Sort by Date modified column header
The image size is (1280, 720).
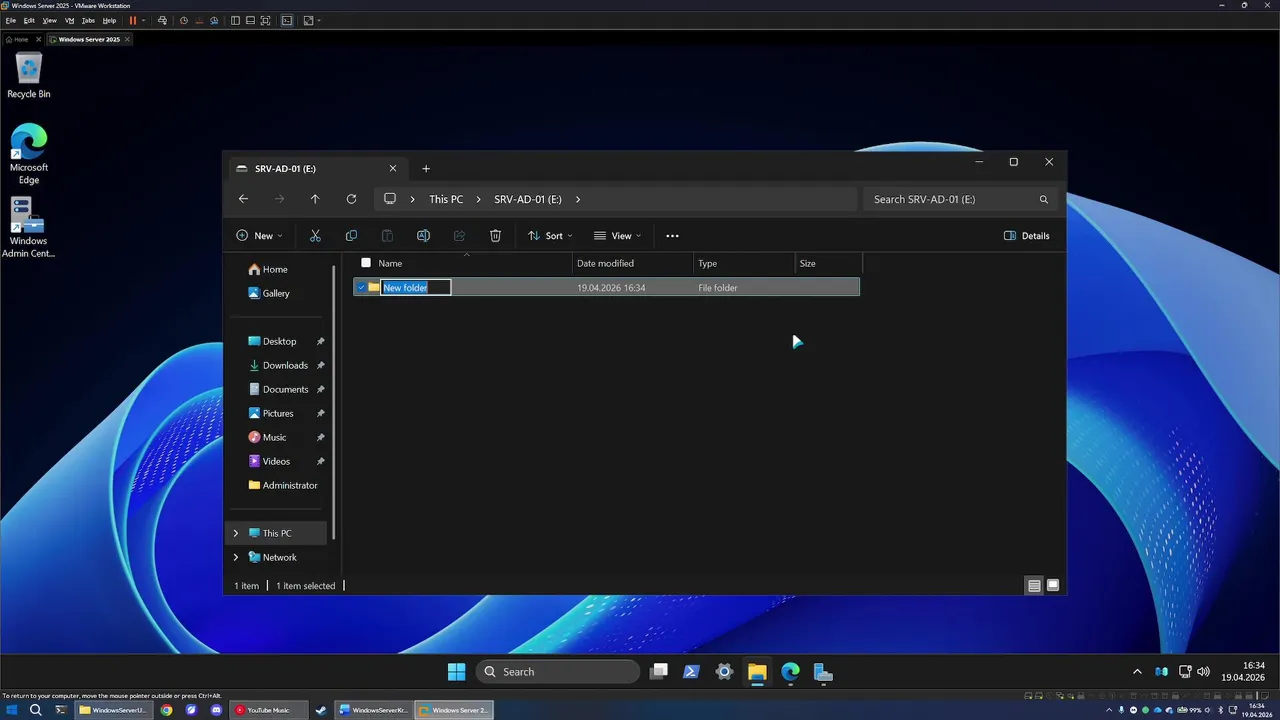633,263
